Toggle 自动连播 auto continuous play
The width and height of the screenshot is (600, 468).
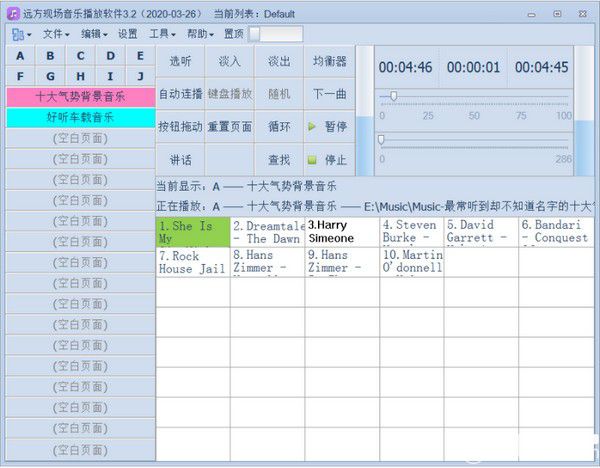point(180,94)
